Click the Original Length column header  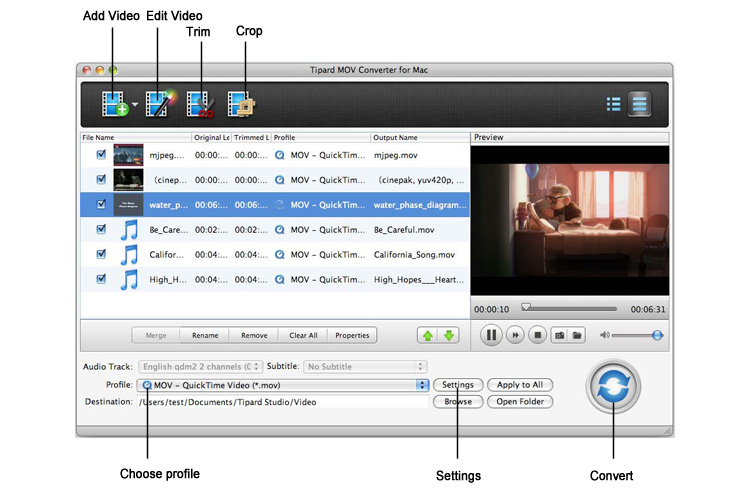[x=211, y=137]
